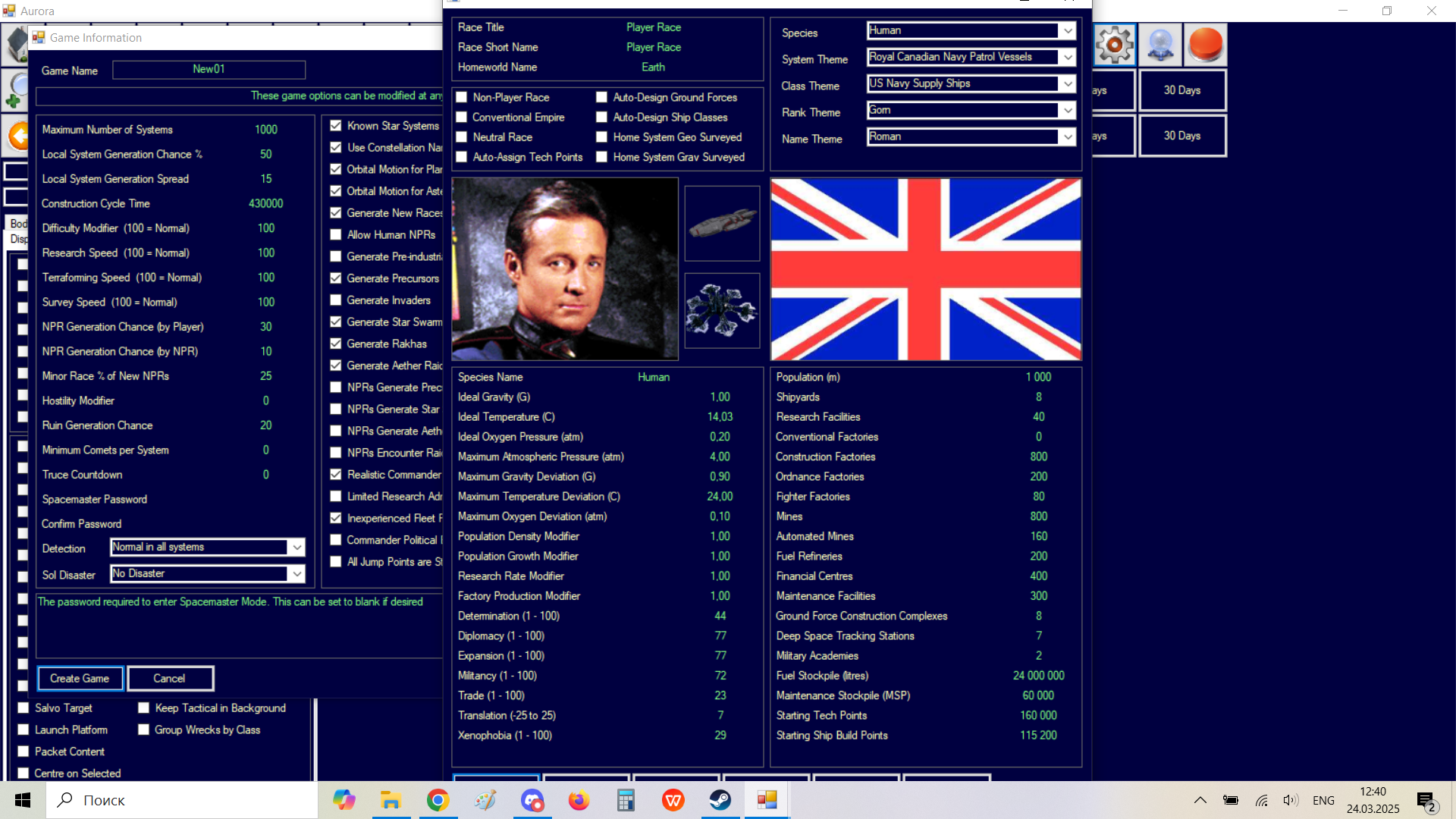Check Home System Geo Surveyed
Image resolution: width=1456 pixels, height=819 pixels.
[x=601, y=137]
